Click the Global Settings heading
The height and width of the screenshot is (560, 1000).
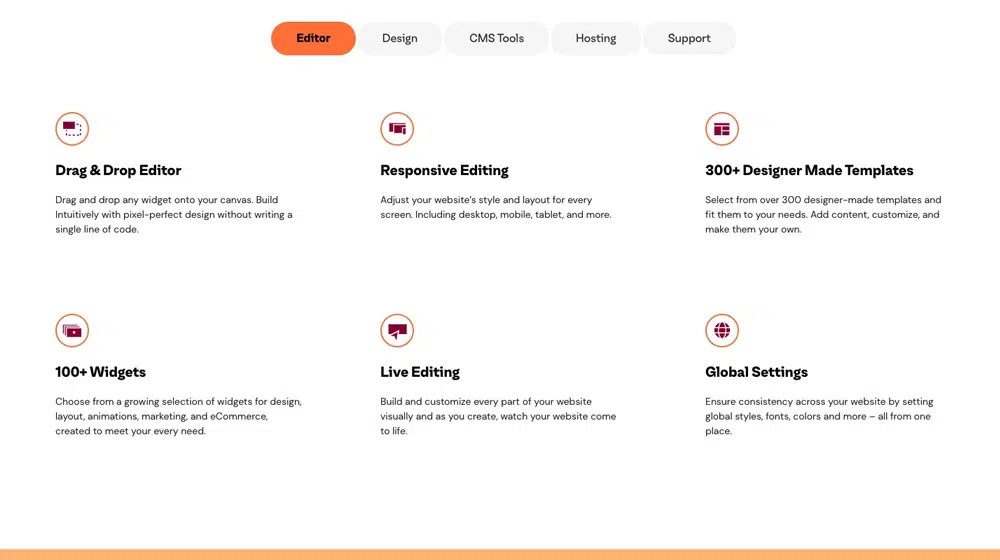[x=756, y=372]
